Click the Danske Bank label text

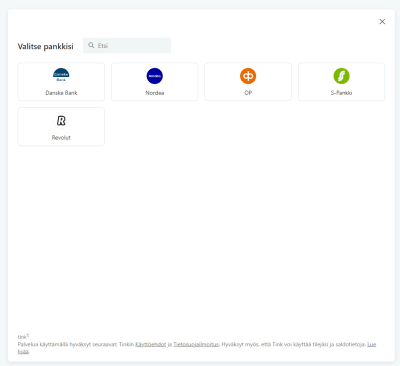[61, 93]
